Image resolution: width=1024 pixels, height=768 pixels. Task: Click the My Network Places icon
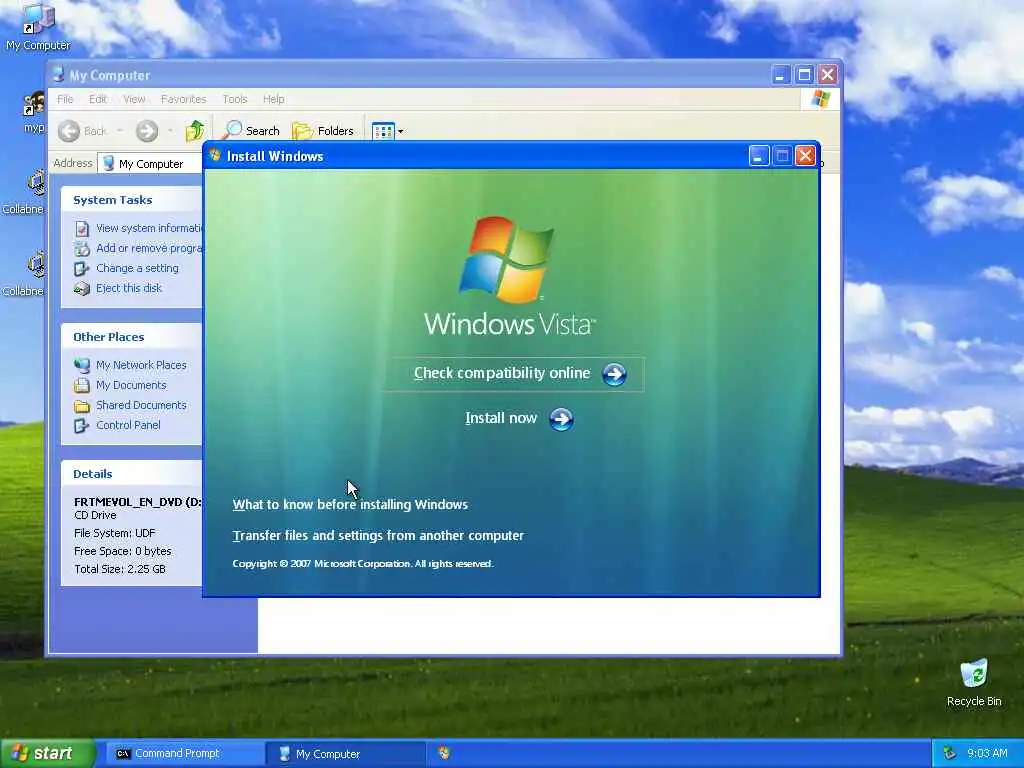point(82,365)
